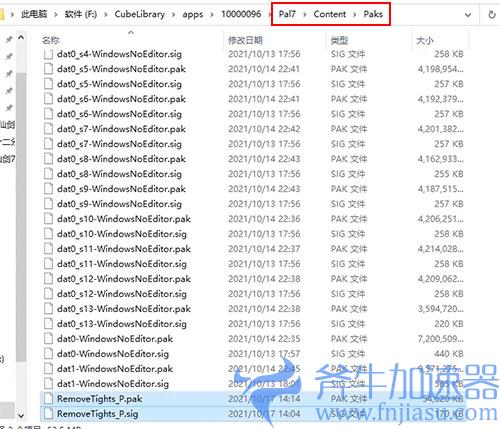500x429 pixels.
Task: Click file icon of dat0_s8-WindowsNoEditor.sig
Action: 49,174
